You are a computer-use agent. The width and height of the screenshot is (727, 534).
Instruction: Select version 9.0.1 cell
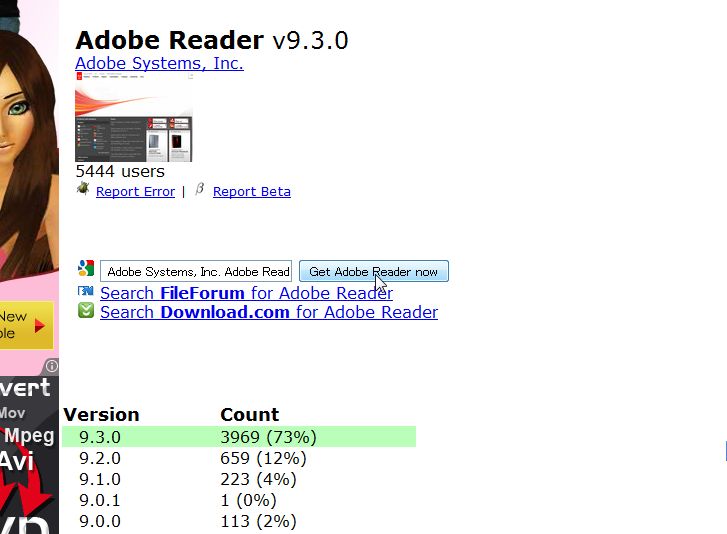click(100, 500)
